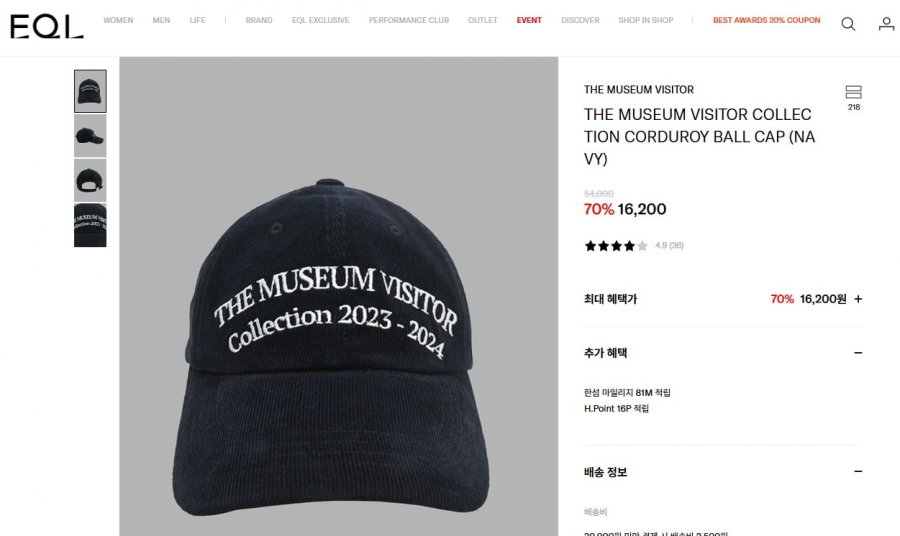Open the OUTLET menu
Image resolution: width=900 pixels, height=536 pixels.
point(482,21)
